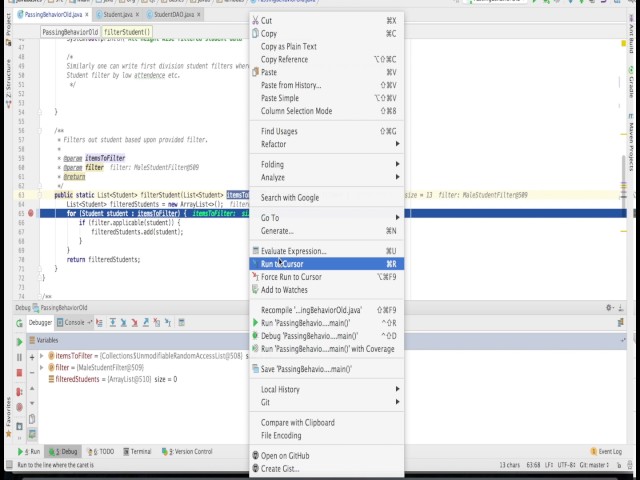The height and width of the screenshot is (480, 640).
Task: Click the Restore Layout icon in Debug
Action: pyautogui.click(x=621, y=322)
